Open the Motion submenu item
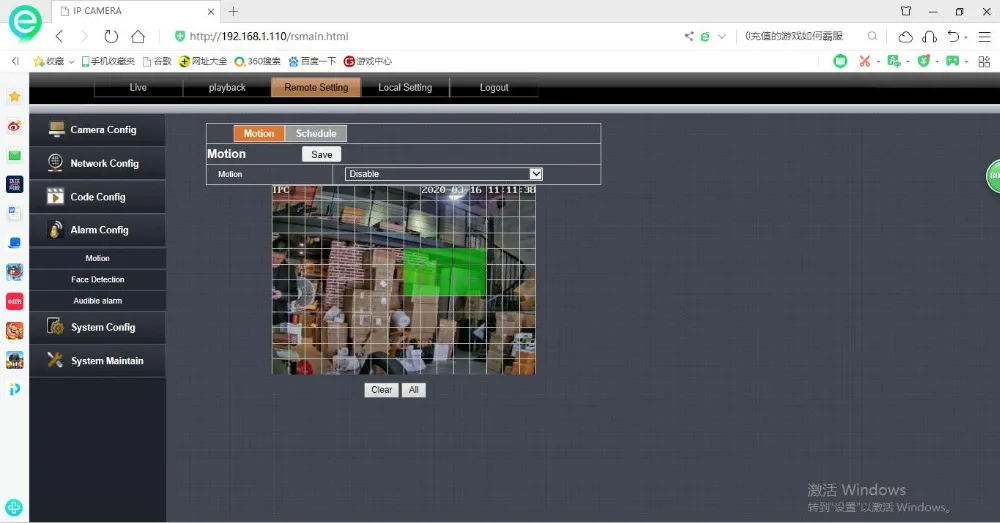 tap(97, 258)
